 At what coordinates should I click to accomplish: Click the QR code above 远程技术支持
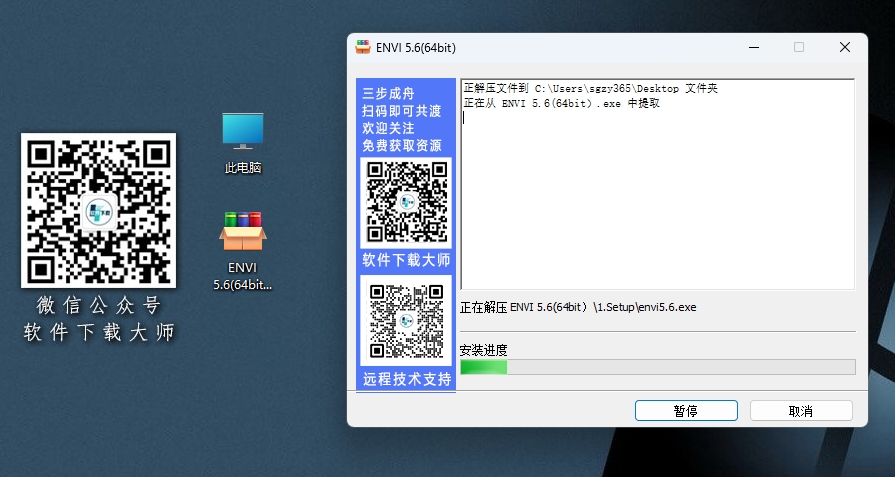406,321
